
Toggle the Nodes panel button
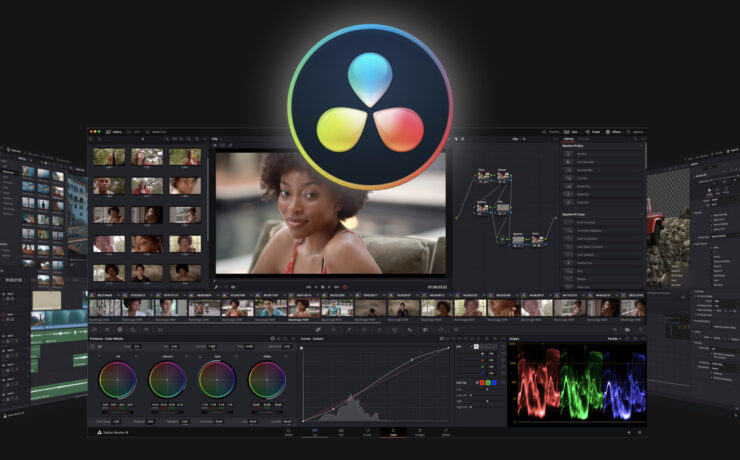(x=592, y=132)
